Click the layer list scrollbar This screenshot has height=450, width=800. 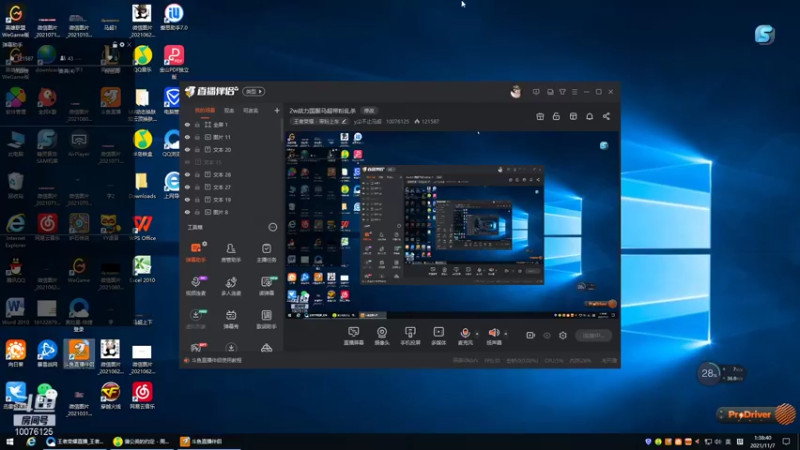coord(282,130)
